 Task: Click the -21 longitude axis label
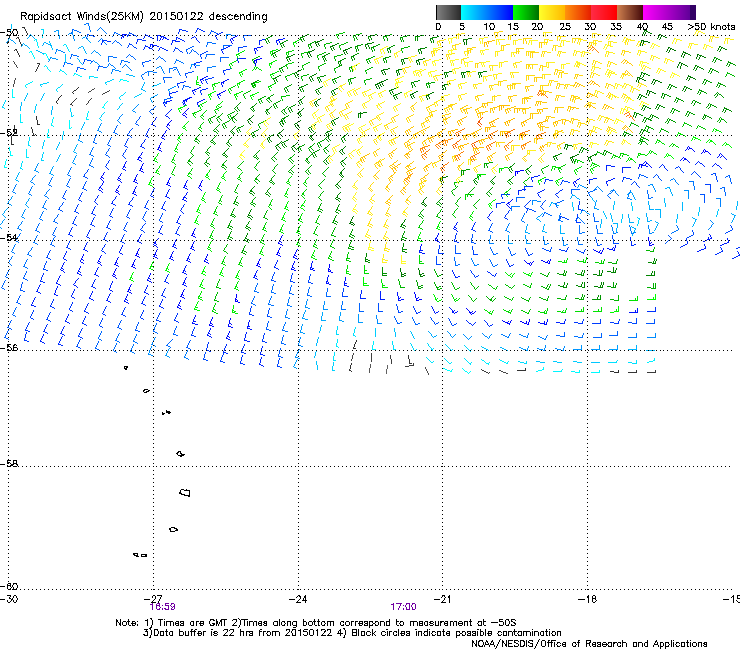(442, 599)
